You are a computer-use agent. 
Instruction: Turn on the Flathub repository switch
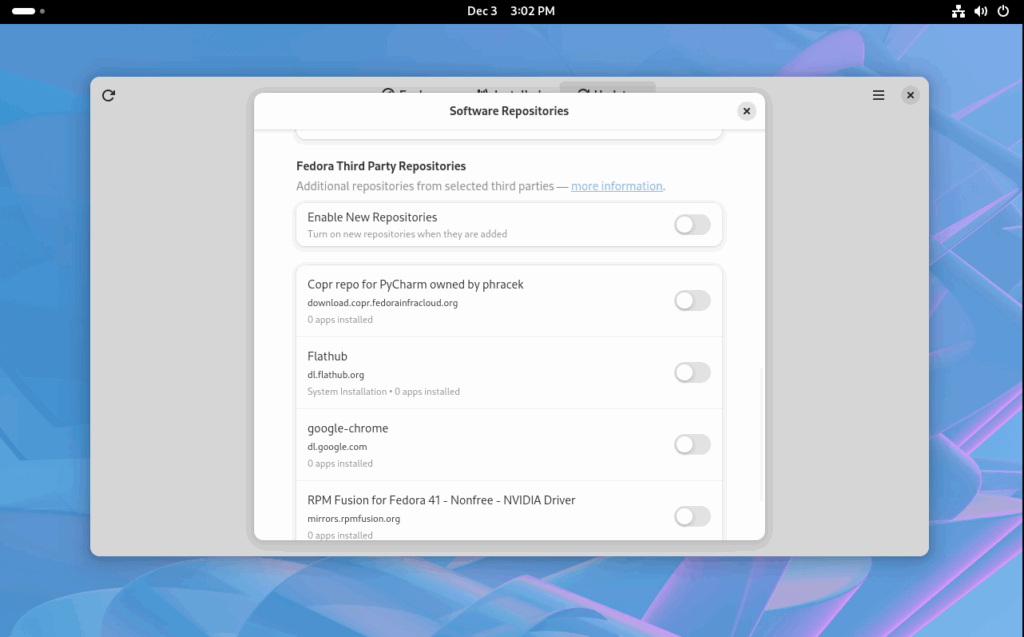pyautogui.click(x=692, y=372)
